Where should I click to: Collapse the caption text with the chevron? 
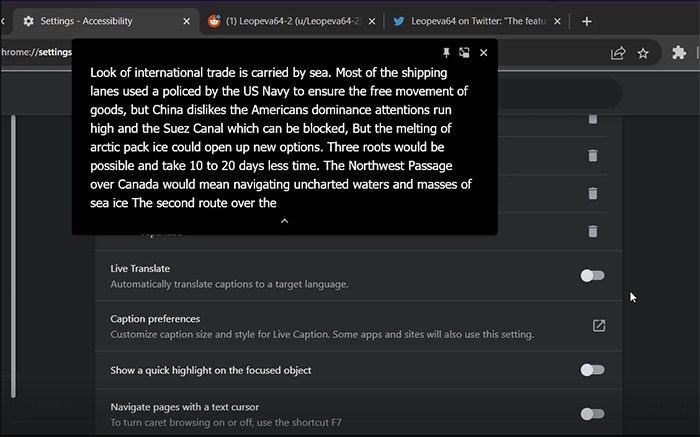[x=284, y=221]
